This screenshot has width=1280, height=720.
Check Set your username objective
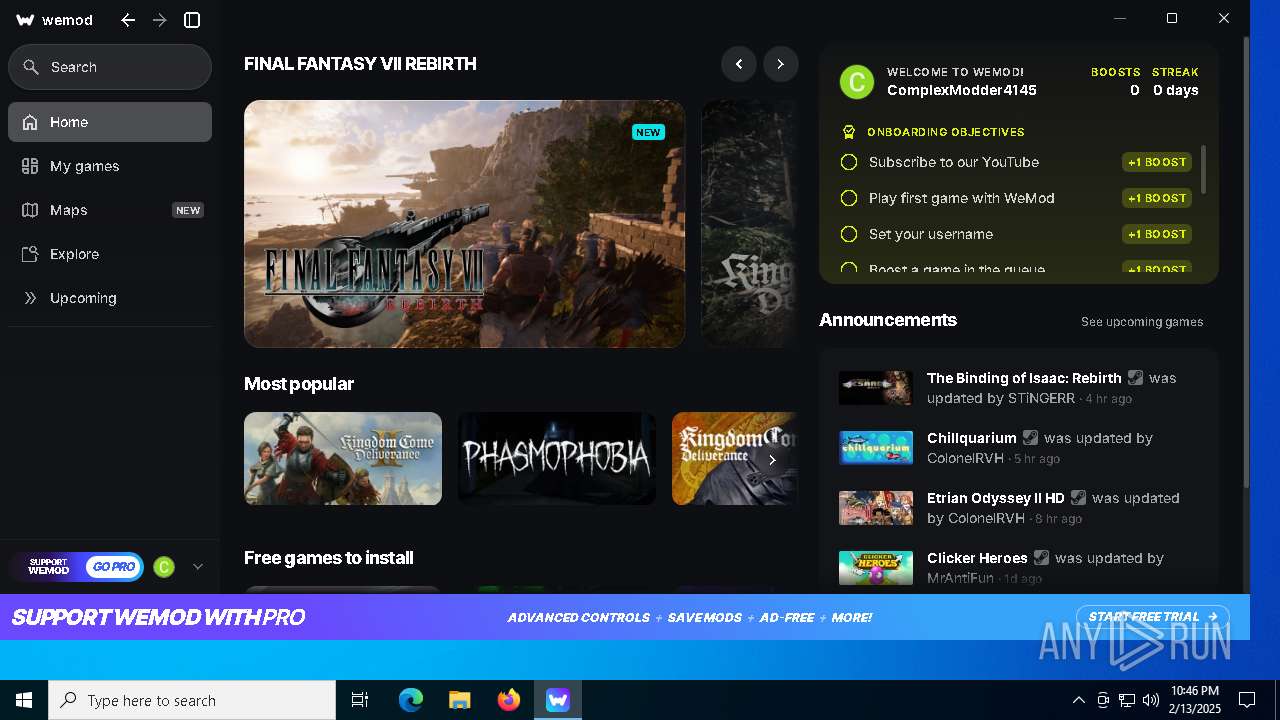point(849,234)
